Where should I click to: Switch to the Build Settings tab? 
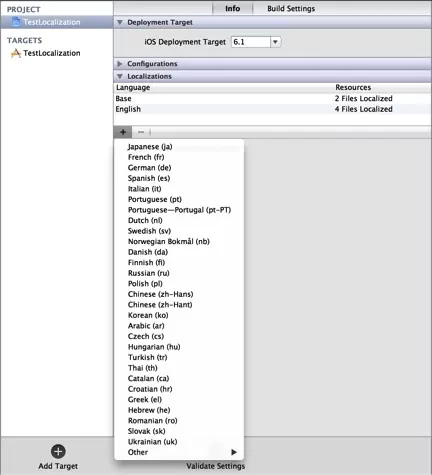click(x=291, y=8)
